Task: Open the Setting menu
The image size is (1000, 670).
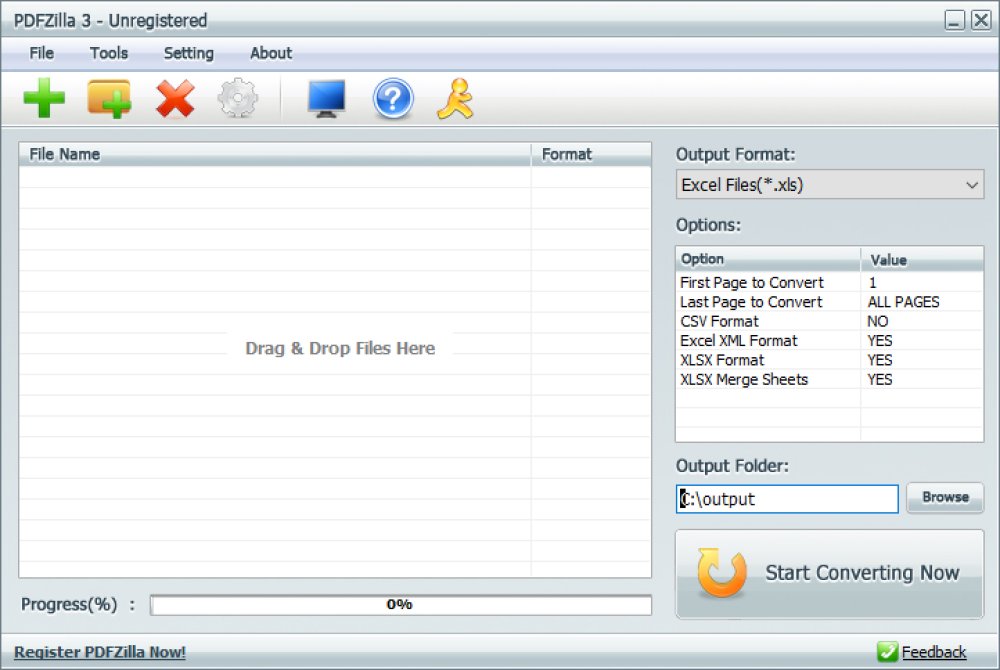Action: click(x=189, y=53)
